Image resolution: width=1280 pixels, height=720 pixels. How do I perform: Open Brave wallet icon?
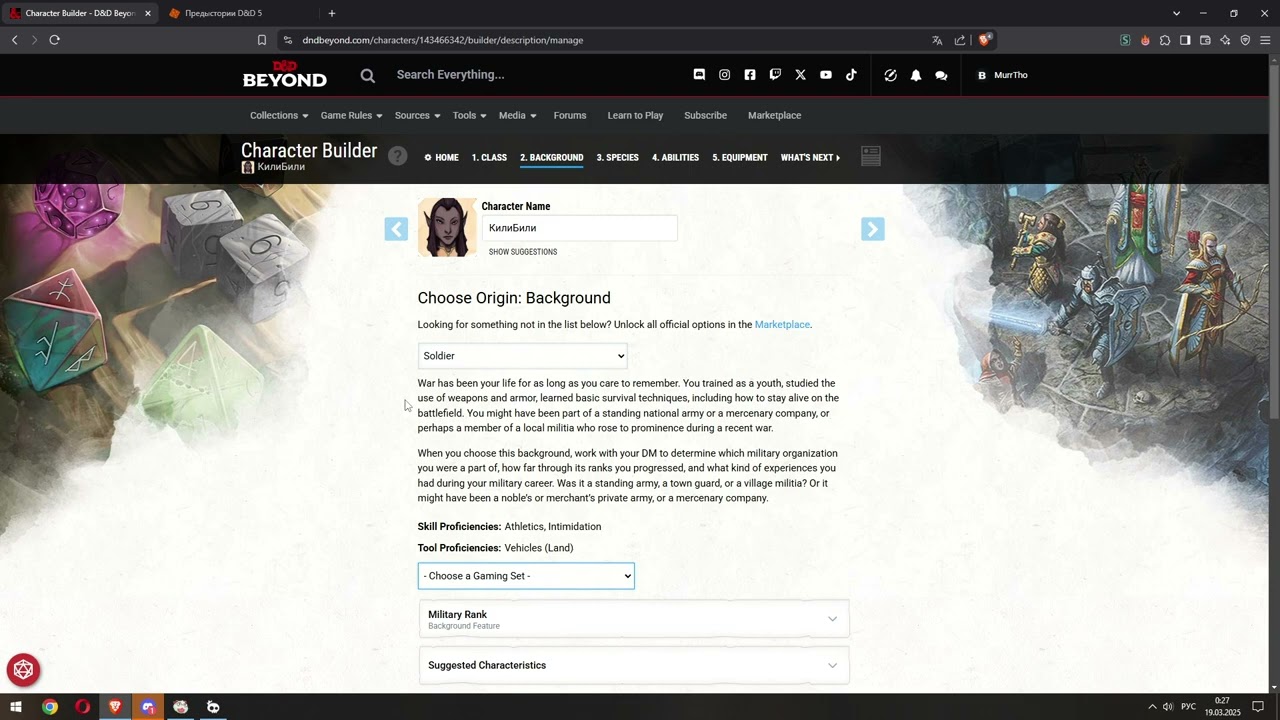click(1205, 40)
